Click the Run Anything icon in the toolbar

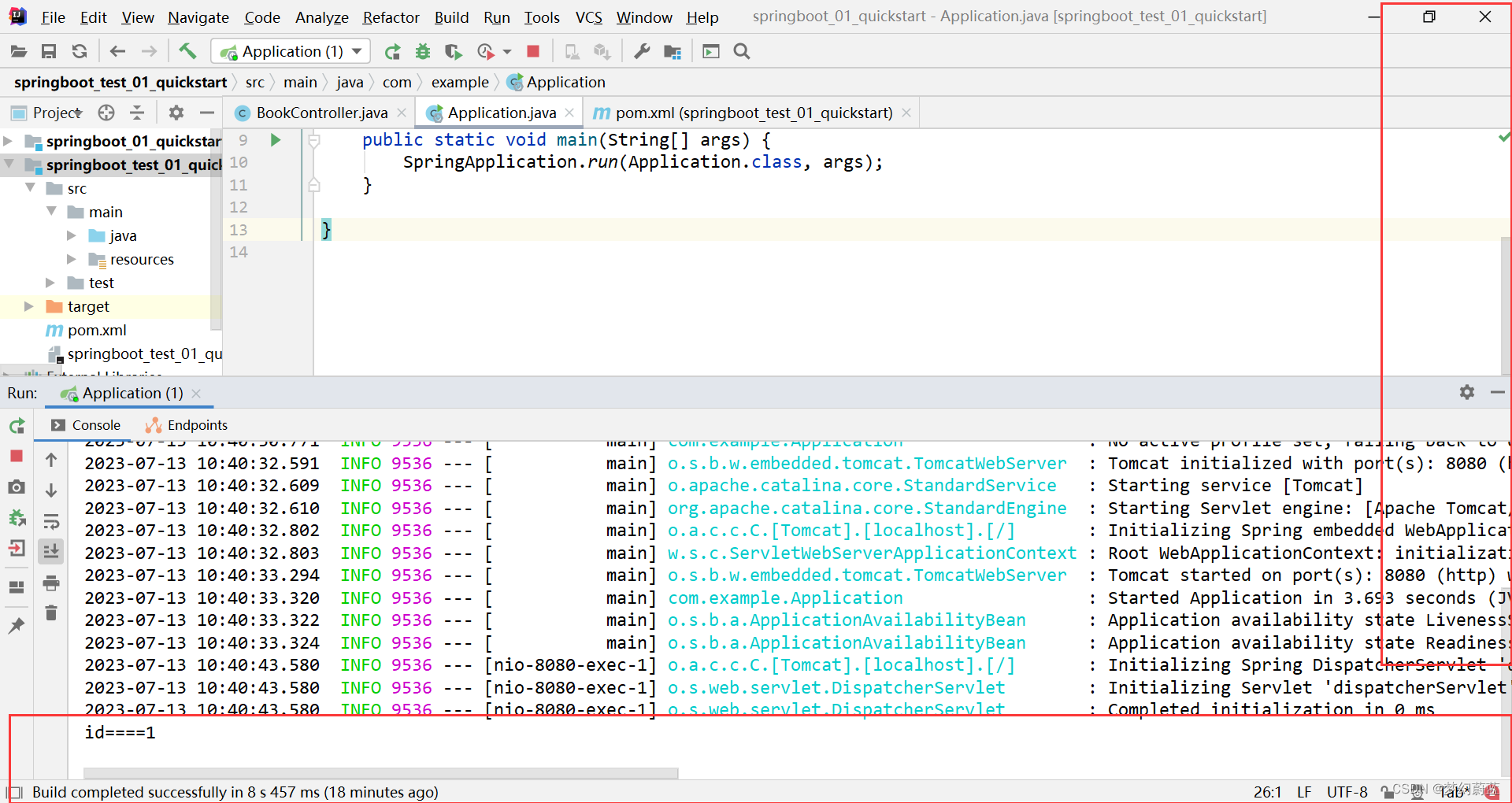(711, 51)
